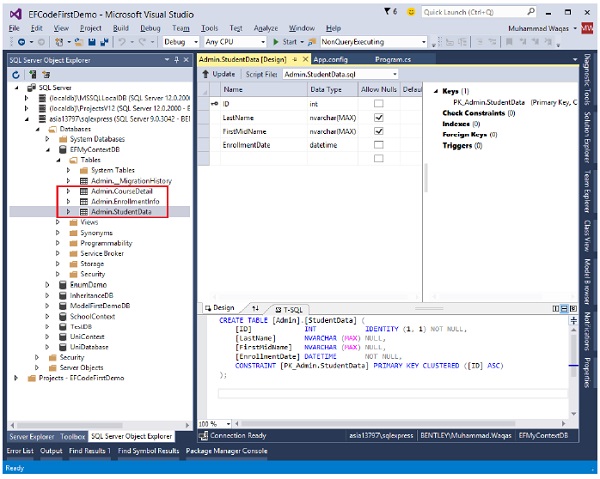Uncheck Allow Nulls for FirstMidName
The image size is (600, 479).
(x=378, y=131)
